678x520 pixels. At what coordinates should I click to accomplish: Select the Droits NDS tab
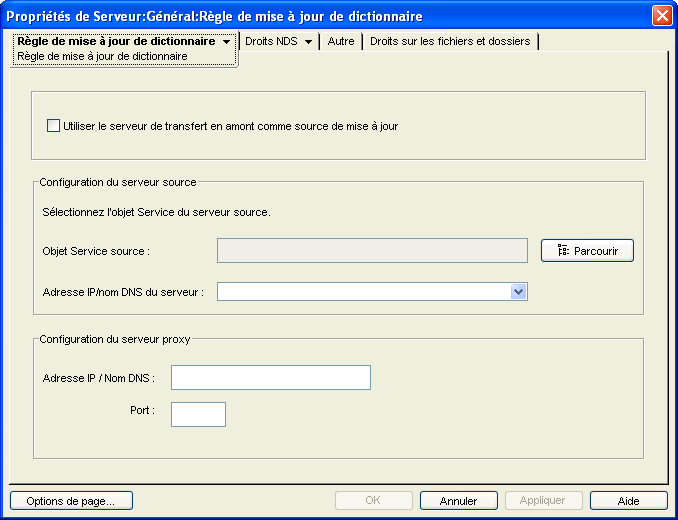271,42
